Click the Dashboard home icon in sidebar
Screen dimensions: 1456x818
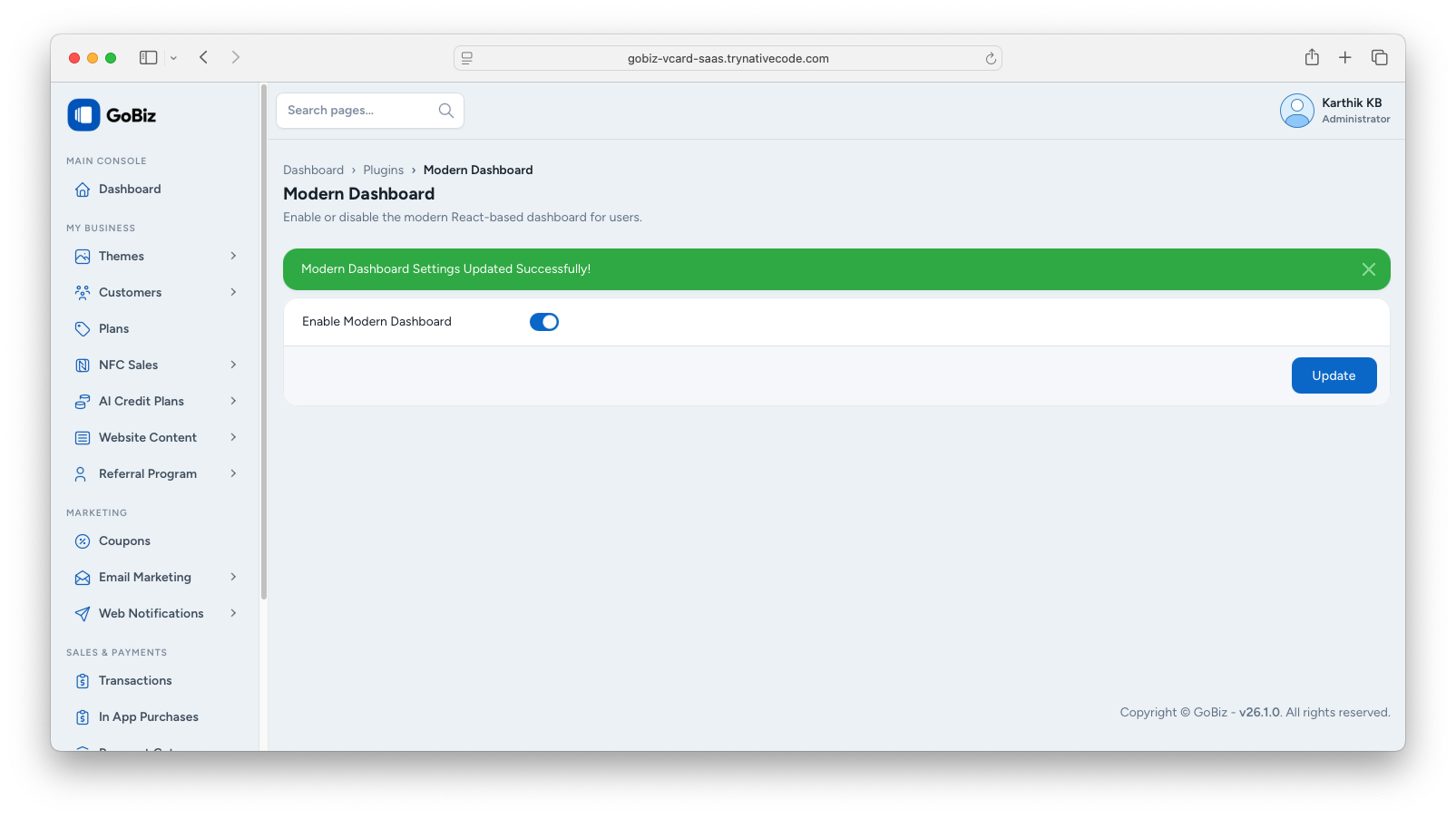pyautogui.click(x=83, y=190)
